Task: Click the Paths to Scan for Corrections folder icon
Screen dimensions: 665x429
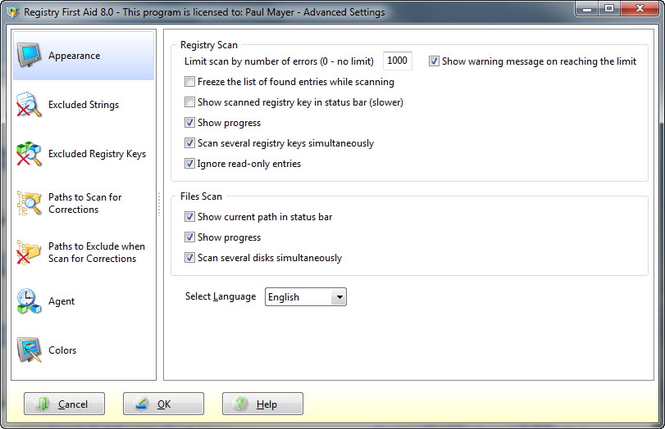Action: coord(29,203)
